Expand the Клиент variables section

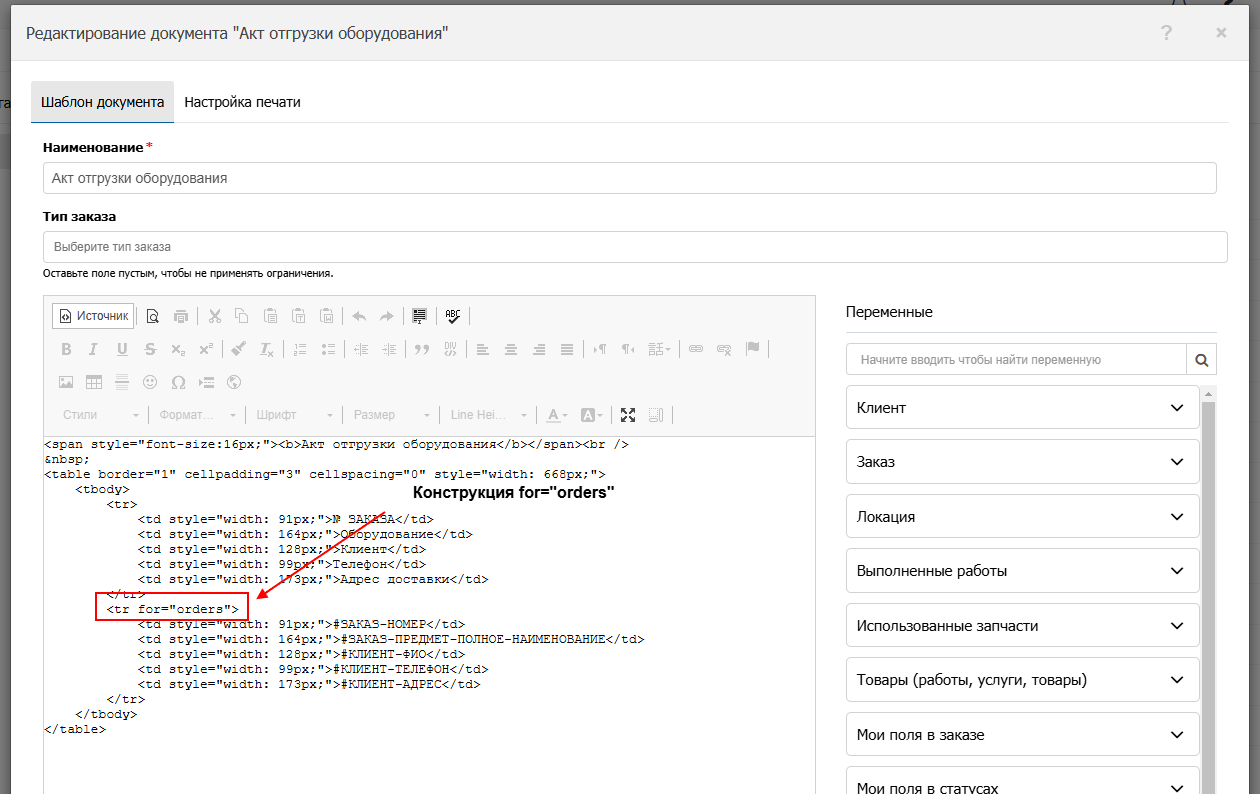coord(1022,408)
